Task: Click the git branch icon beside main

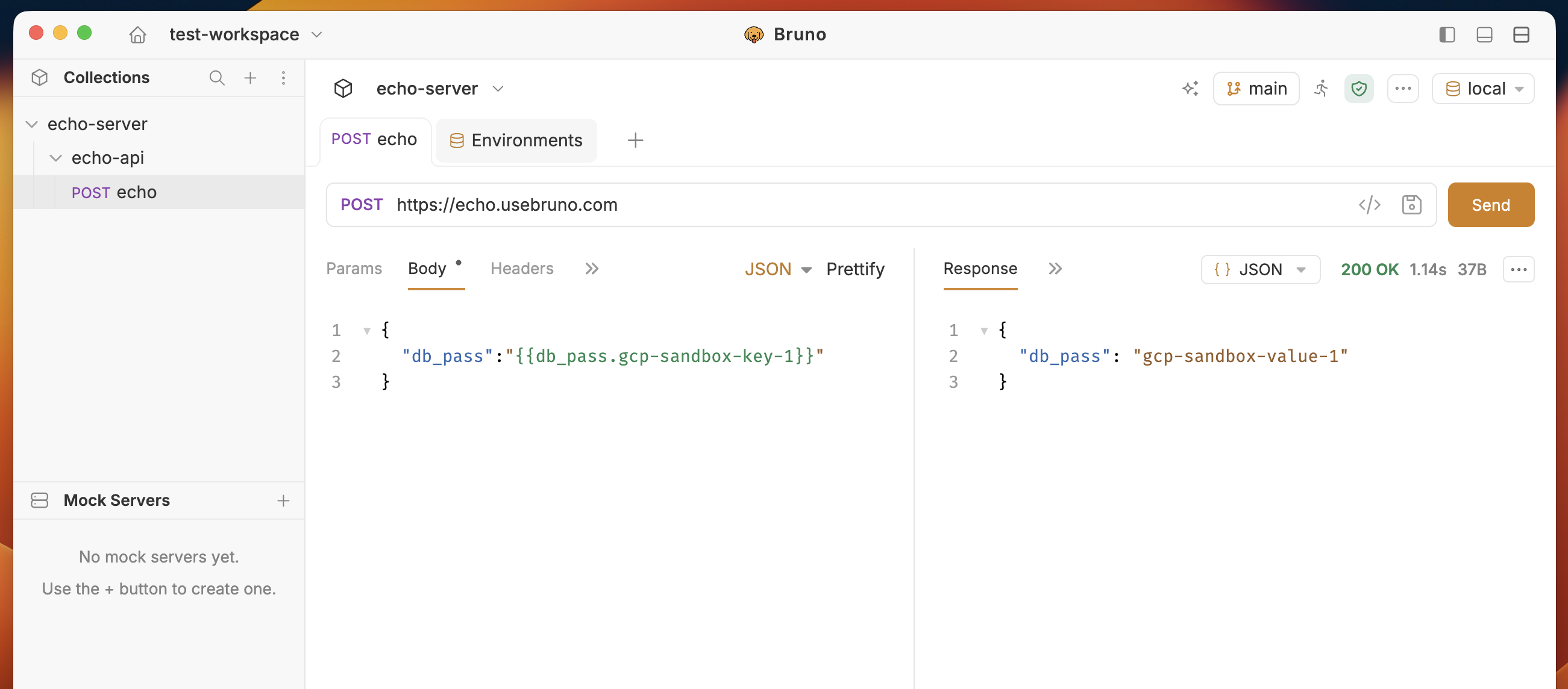Action: [1233, 89]
